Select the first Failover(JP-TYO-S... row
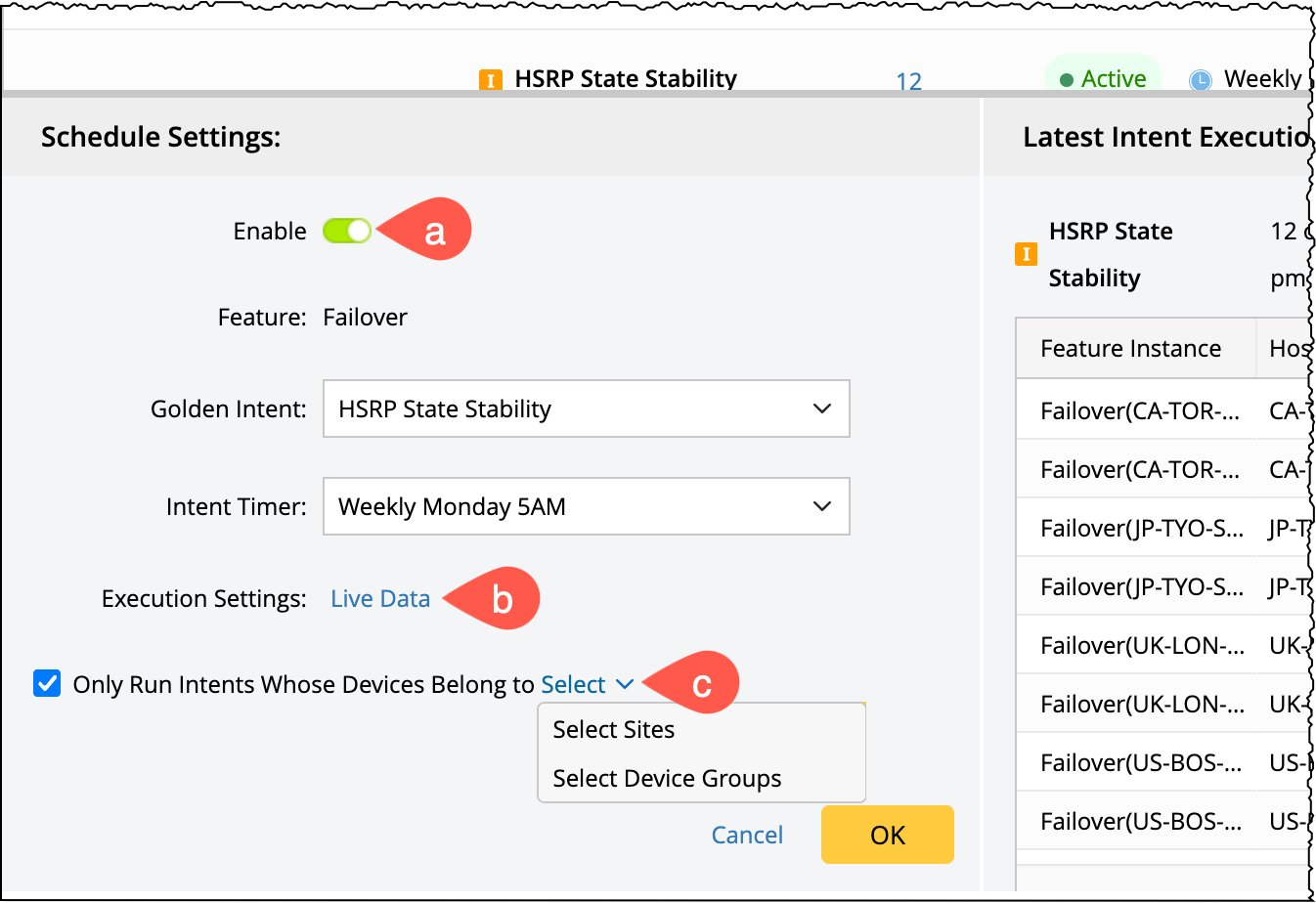1316x903 pixels. point(1140,528)
